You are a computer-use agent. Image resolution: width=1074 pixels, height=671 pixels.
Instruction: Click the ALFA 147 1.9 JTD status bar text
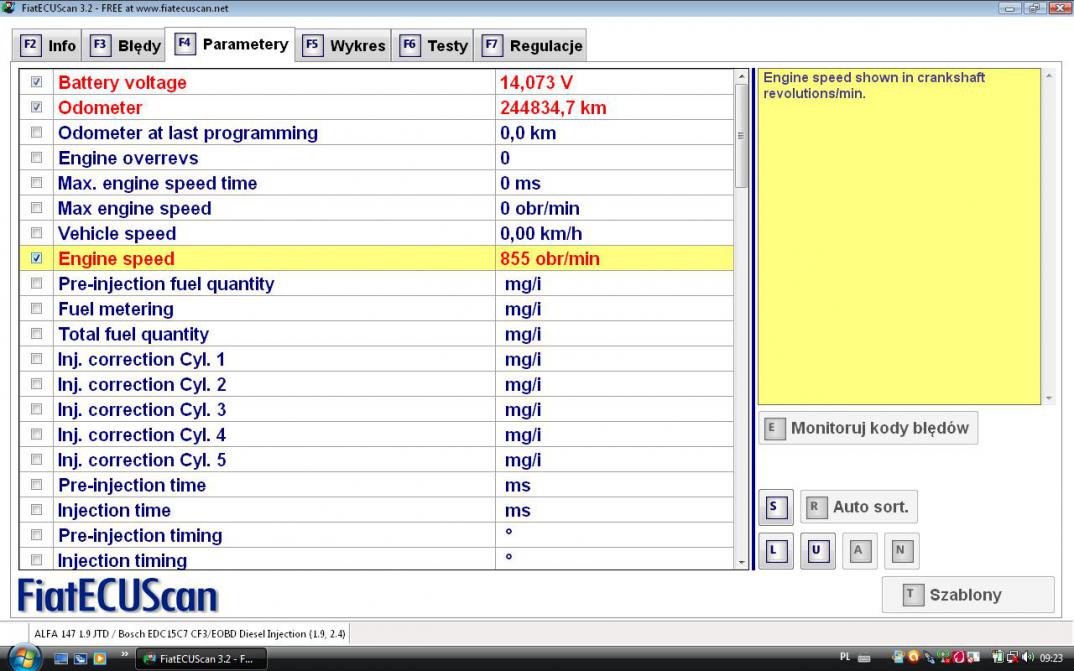tap(190, 634)
